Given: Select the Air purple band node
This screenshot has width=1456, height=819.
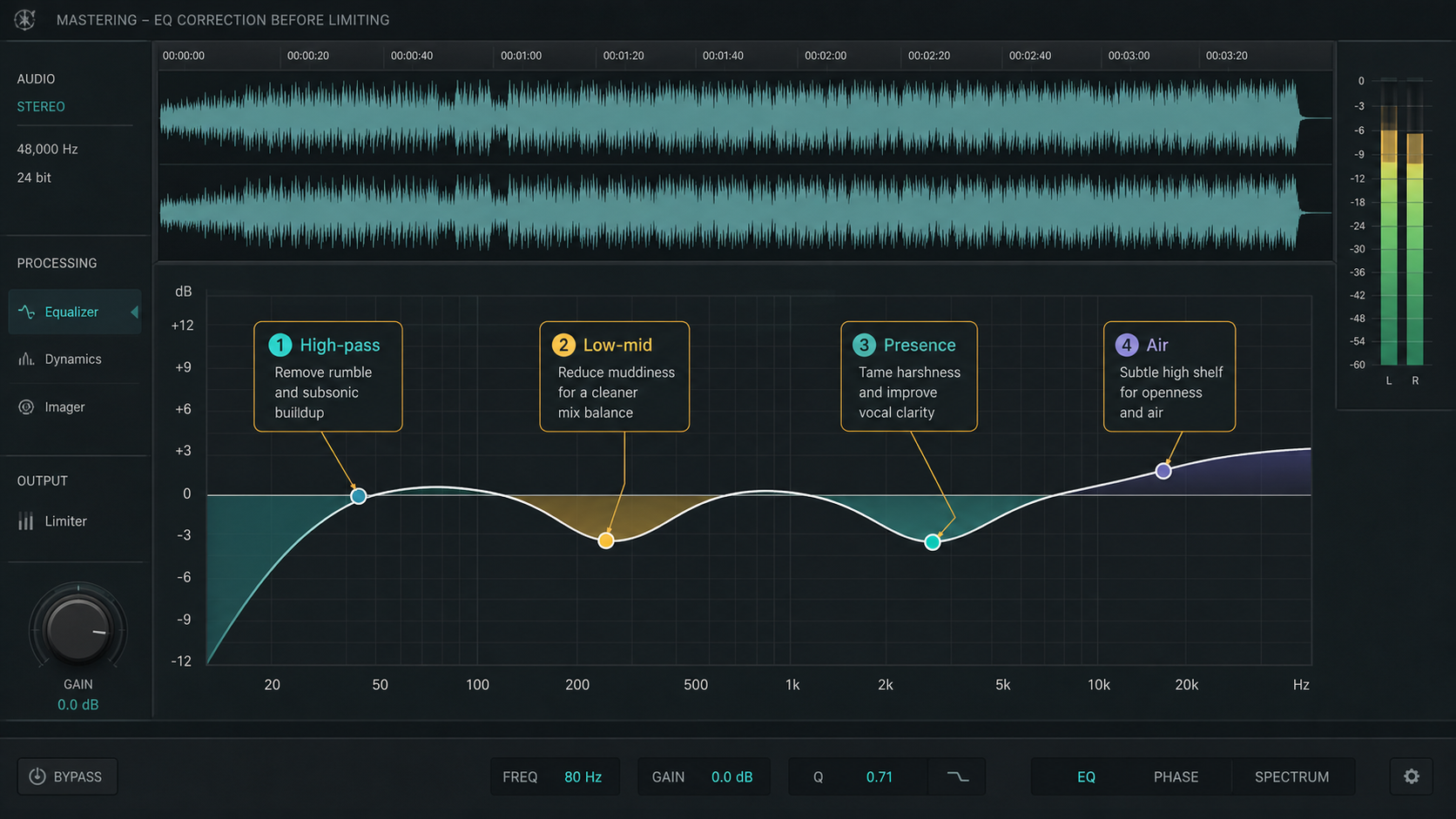Looking at the screenshot, I should click(1163, 471).
